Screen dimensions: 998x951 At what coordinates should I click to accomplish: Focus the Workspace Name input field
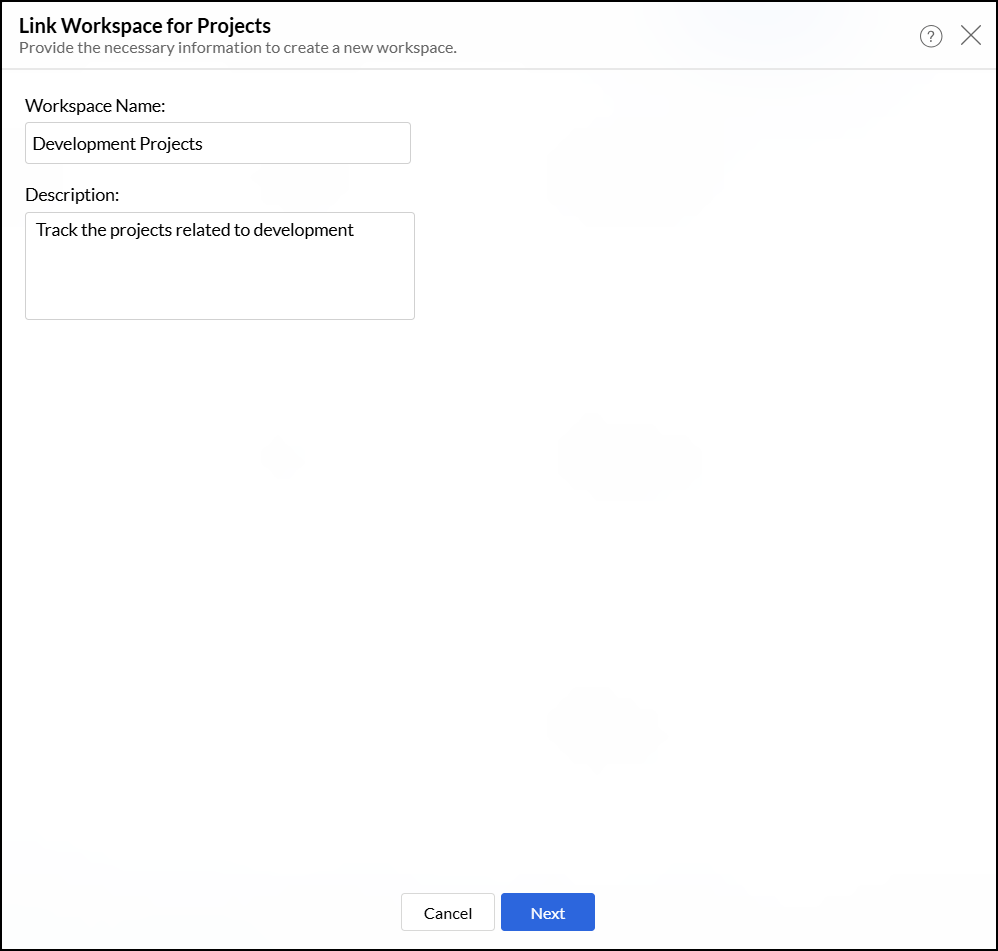(x=217, y=143)
